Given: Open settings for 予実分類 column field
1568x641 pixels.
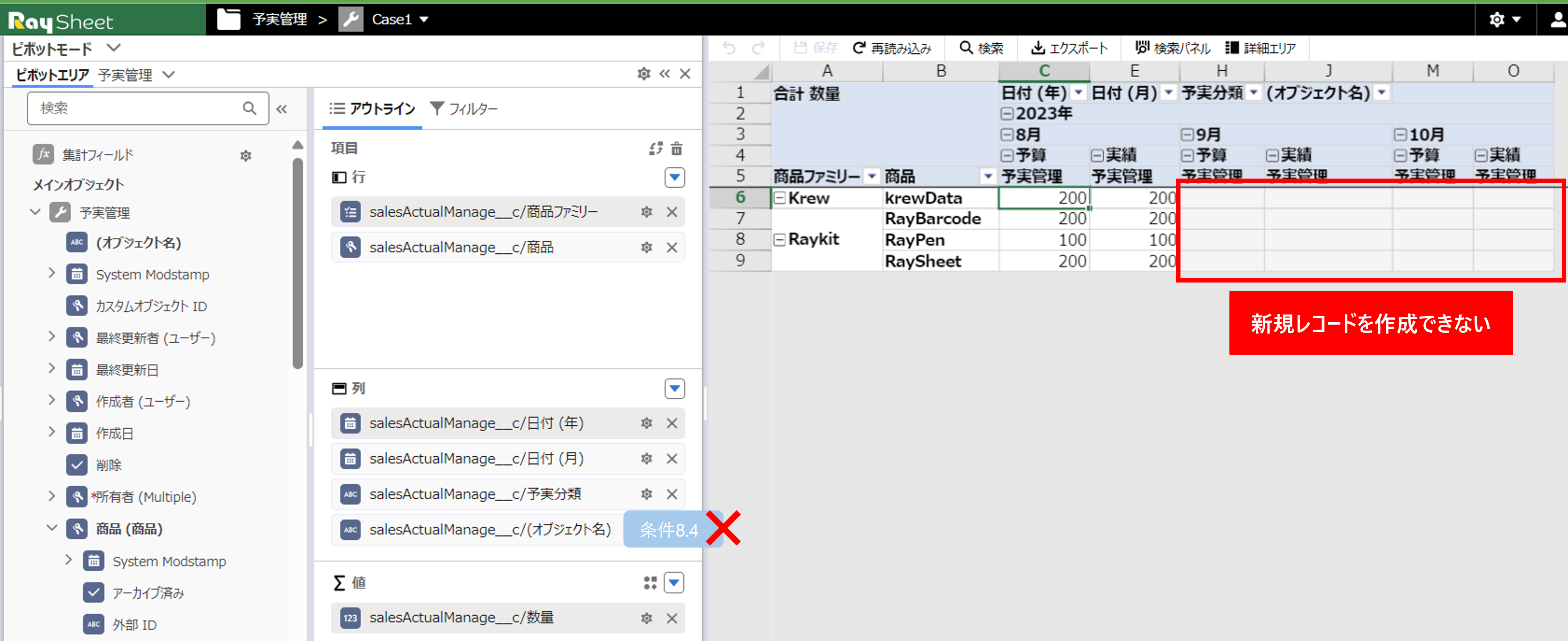Looking at the screenshot, I should [647, 494].
